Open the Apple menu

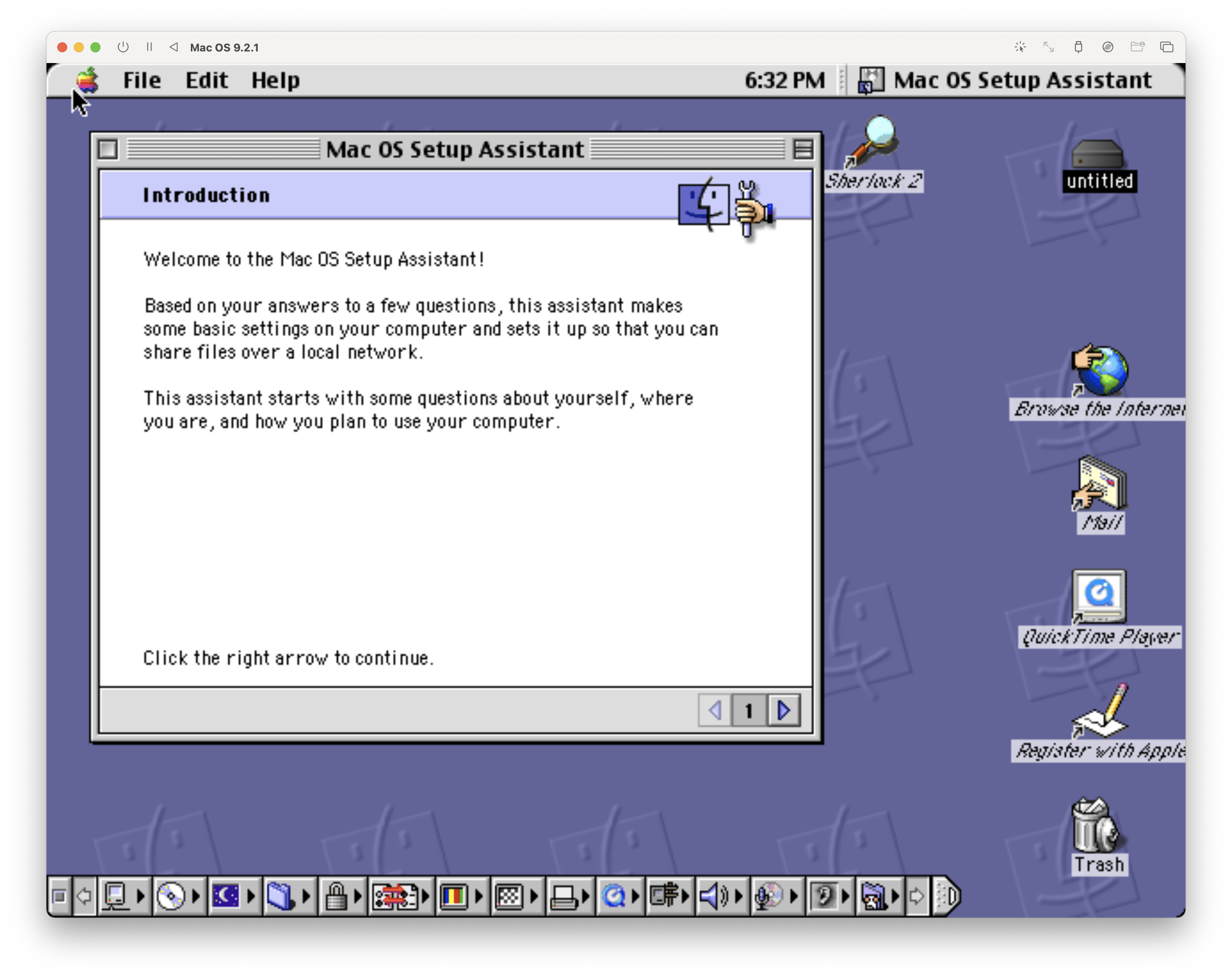click(88, 80)
